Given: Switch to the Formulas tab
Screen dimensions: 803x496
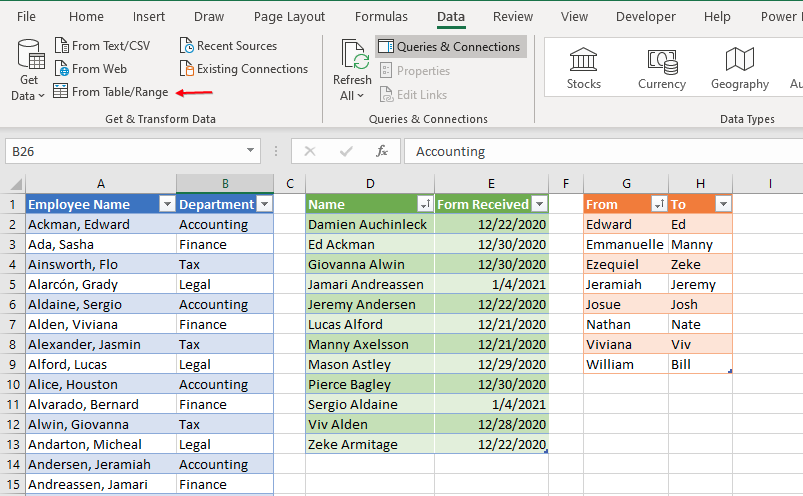Looking at the screenshot, I should (381, 17).
